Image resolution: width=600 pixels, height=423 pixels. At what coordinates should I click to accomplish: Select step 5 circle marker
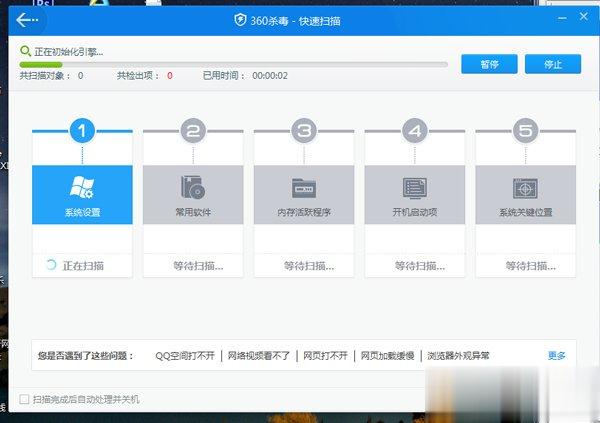(x=525, y=130)
